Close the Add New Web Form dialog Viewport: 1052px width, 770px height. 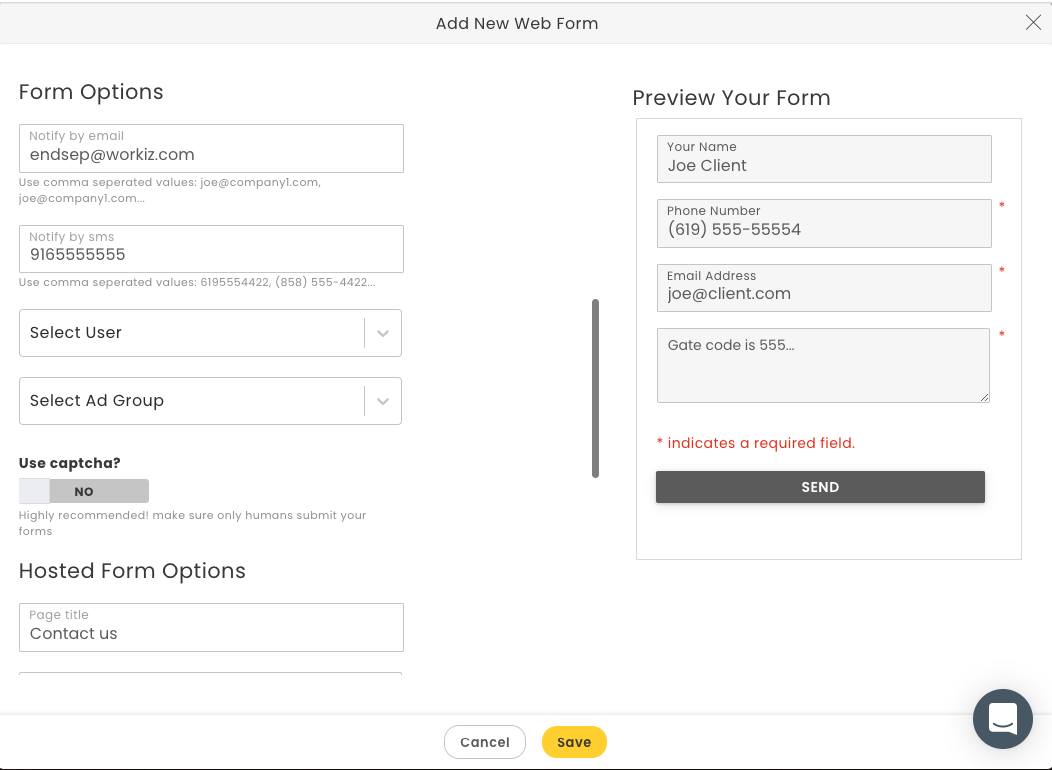1033,22
